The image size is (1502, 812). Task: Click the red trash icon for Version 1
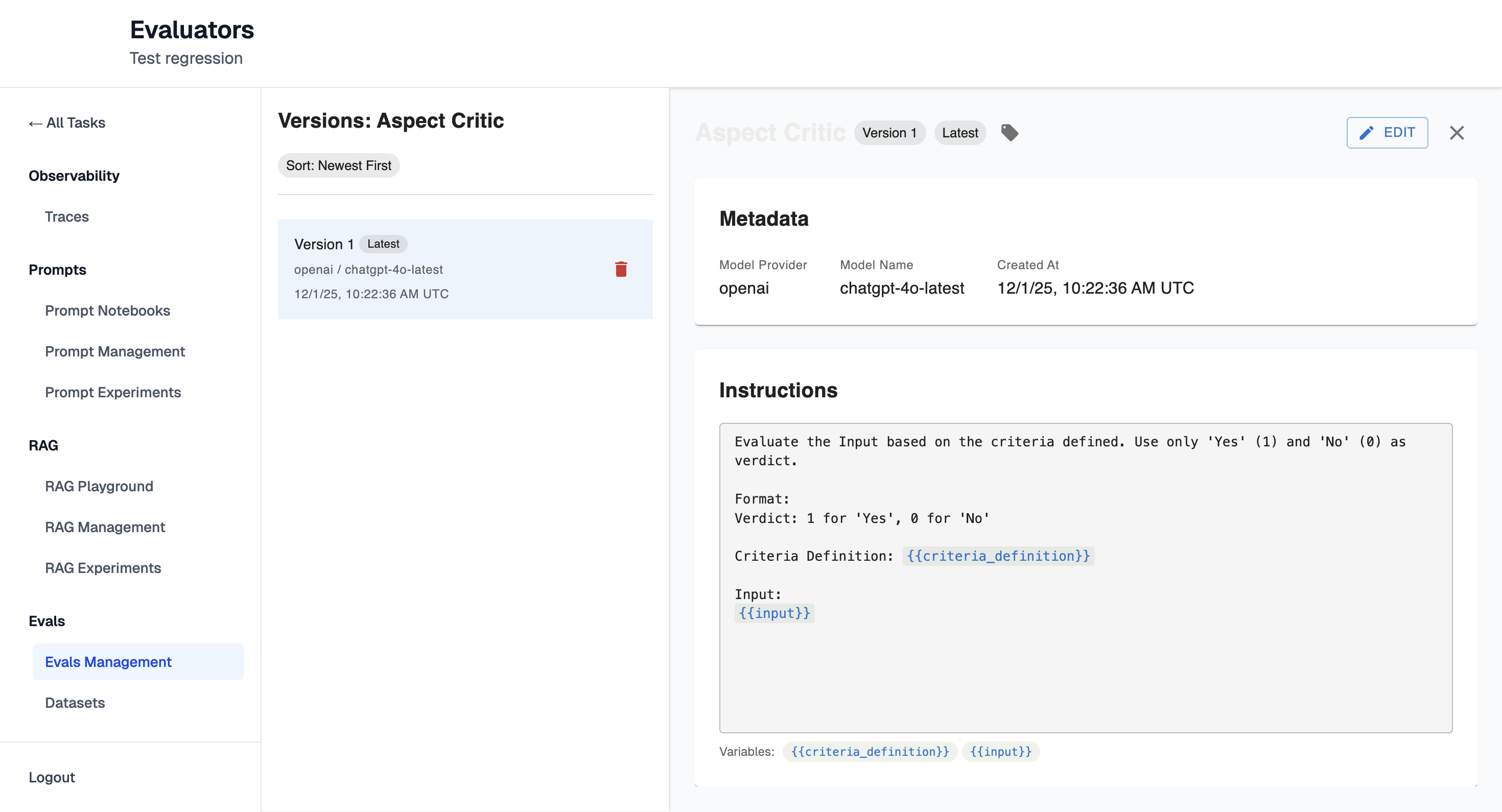coord(620,269)
